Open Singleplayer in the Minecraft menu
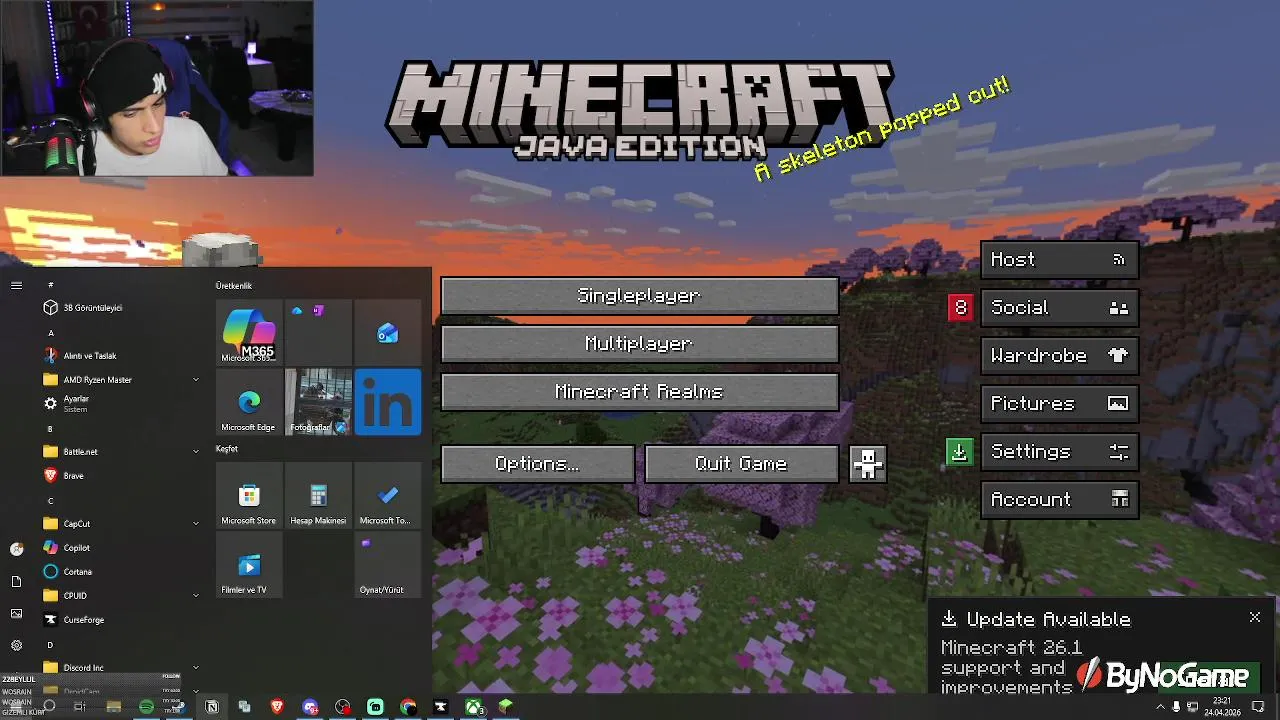This screenshot has width=1280, height=720. click(640, 296)
